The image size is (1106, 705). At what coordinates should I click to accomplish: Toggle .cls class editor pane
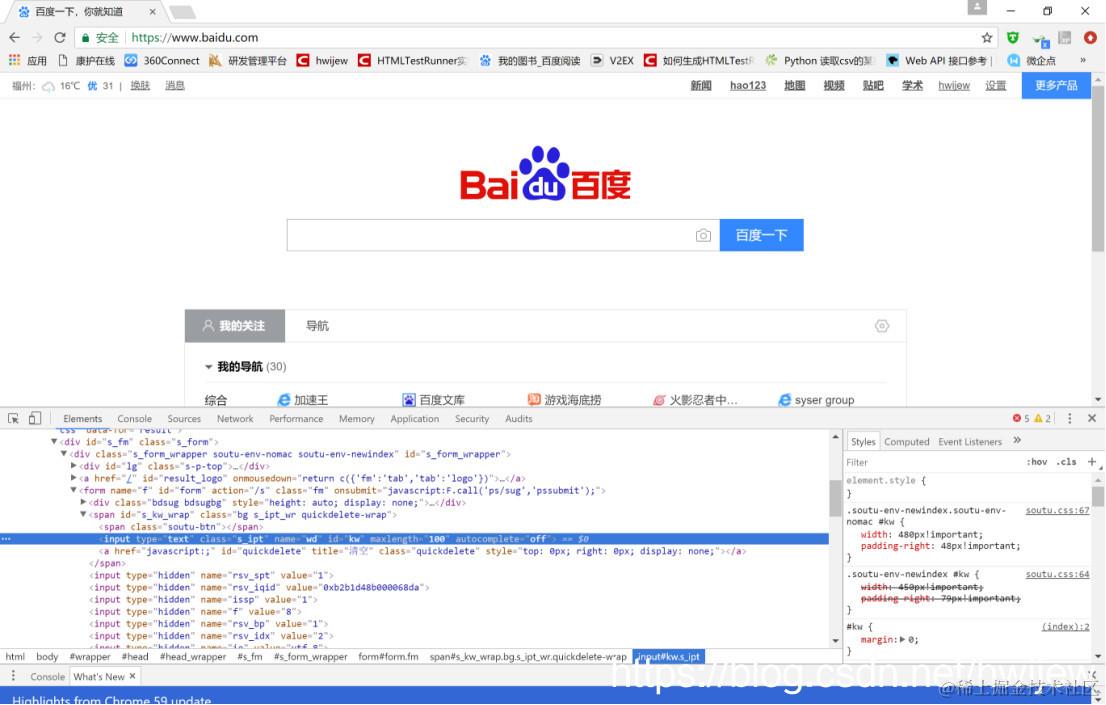click(x=1066, y=460)
